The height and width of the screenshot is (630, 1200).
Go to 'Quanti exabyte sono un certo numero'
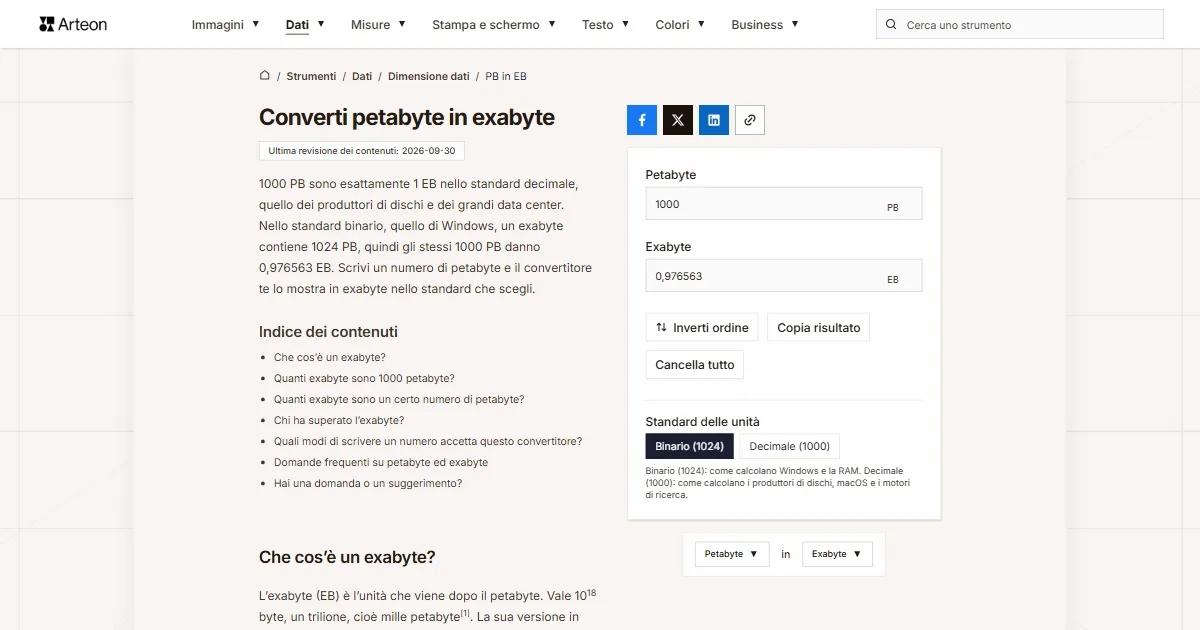point(399,399)
